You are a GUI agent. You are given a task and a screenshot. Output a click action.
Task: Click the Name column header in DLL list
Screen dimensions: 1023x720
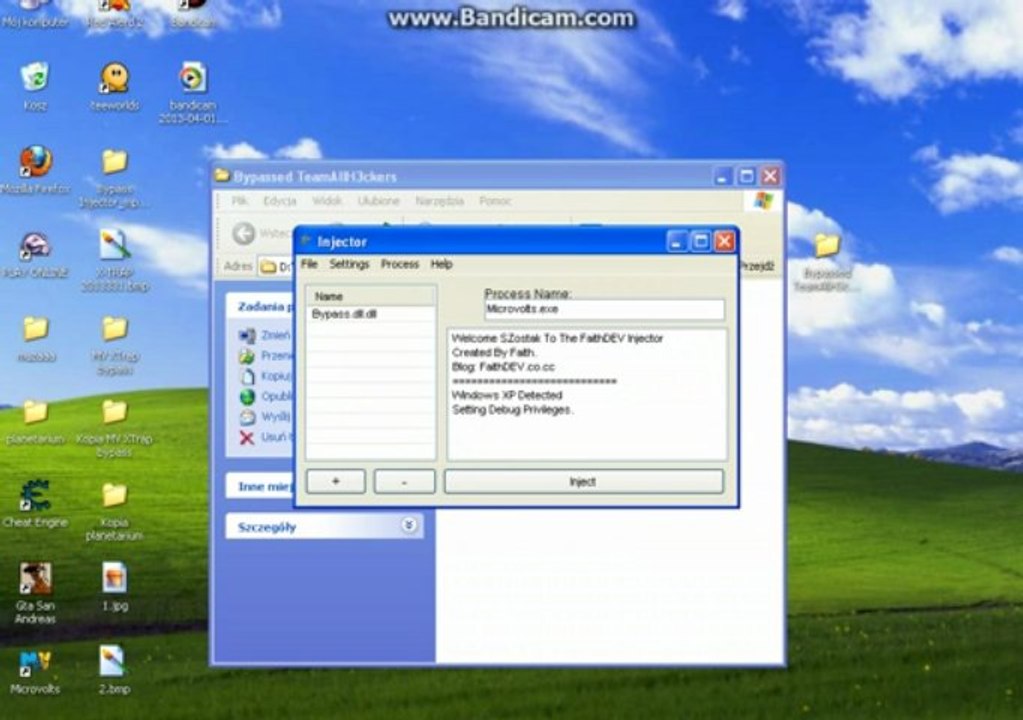371,296
